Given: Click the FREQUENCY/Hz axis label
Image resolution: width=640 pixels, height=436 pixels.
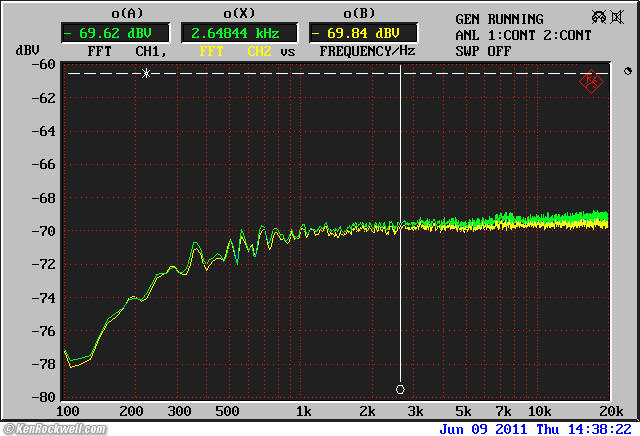Looking at the screenshot, I should tap(367, 51).
